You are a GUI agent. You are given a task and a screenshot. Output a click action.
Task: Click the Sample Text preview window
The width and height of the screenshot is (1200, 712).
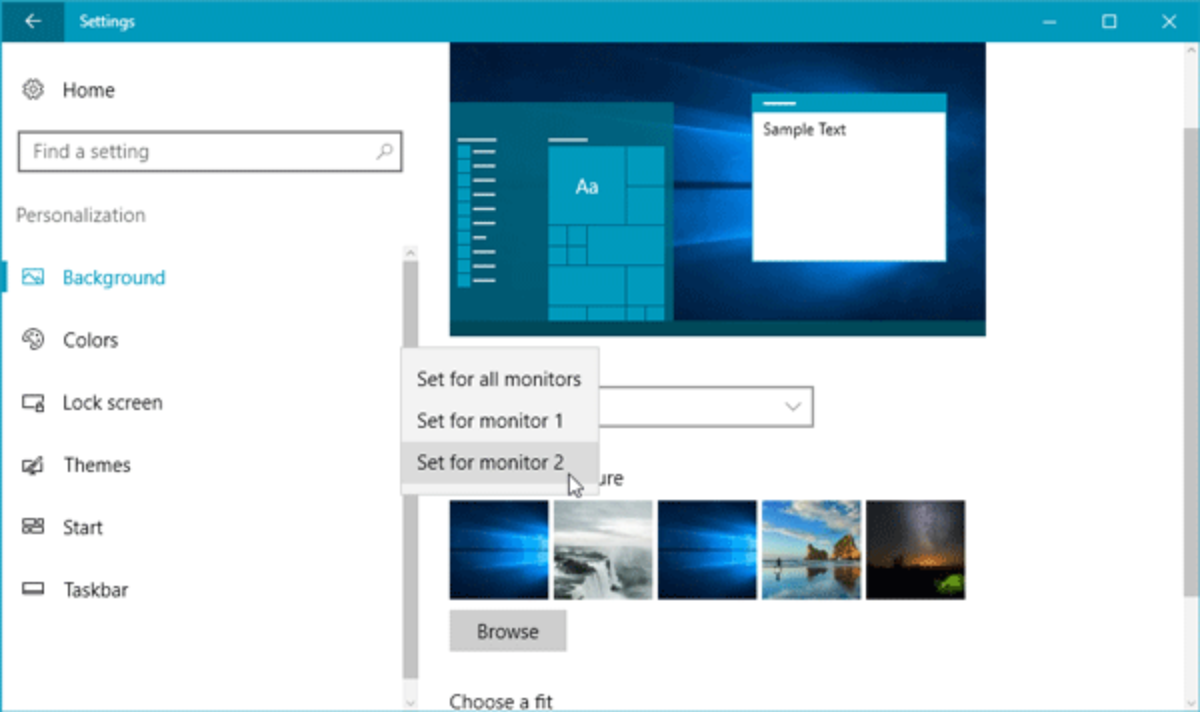(x=849, y=177)
